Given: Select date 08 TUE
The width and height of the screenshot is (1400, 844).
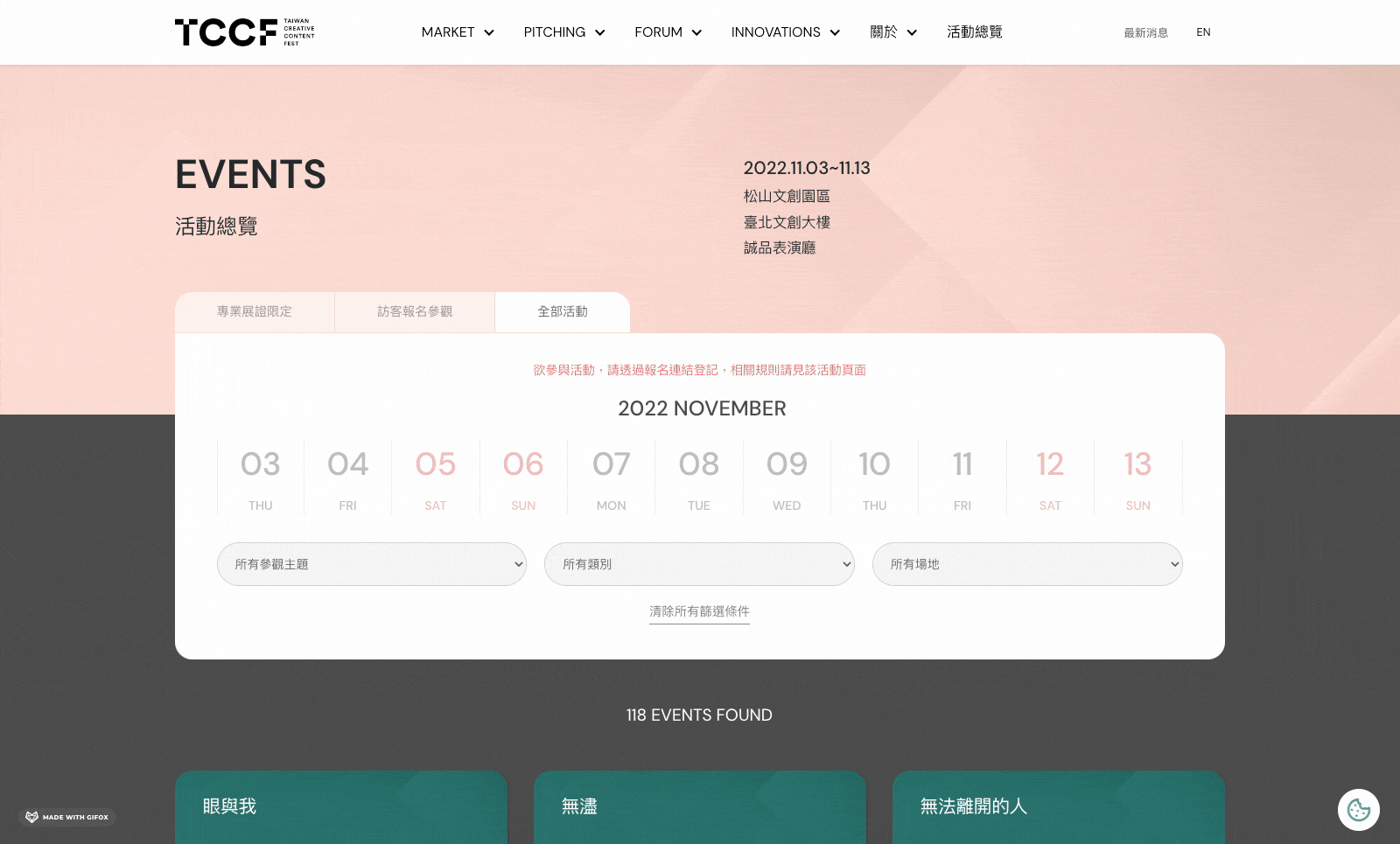Looking at the screenshot, I should (699, 478).
